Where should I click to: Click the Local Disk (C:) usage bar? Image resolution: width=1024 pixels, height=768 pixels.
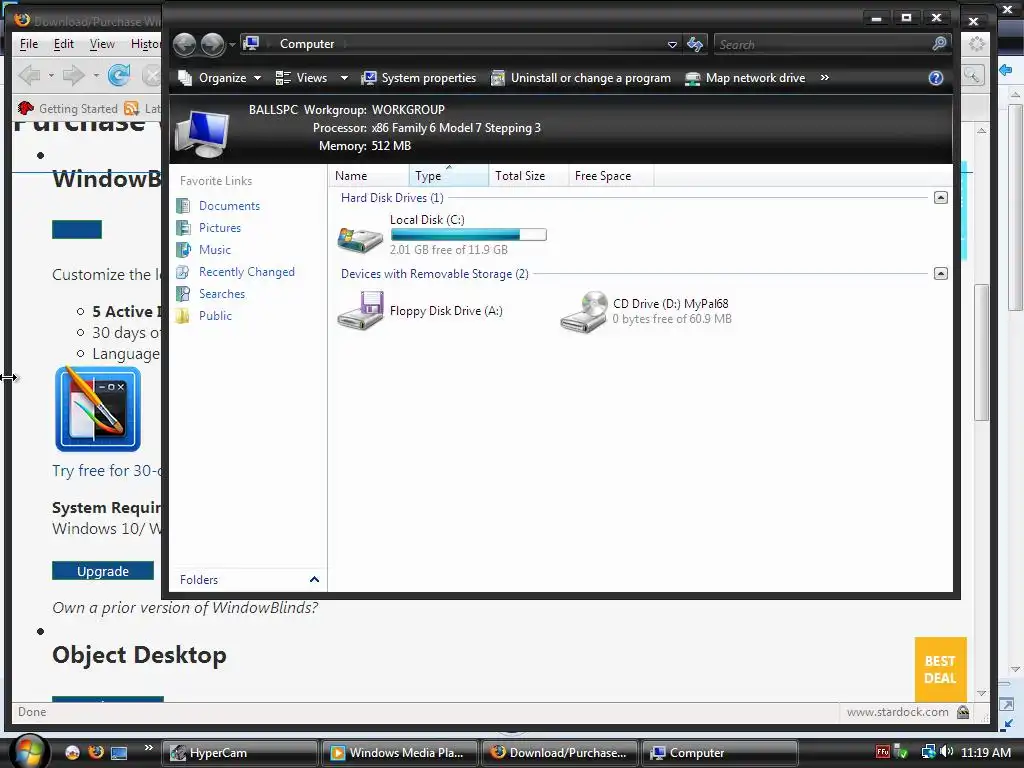point(468,234)
